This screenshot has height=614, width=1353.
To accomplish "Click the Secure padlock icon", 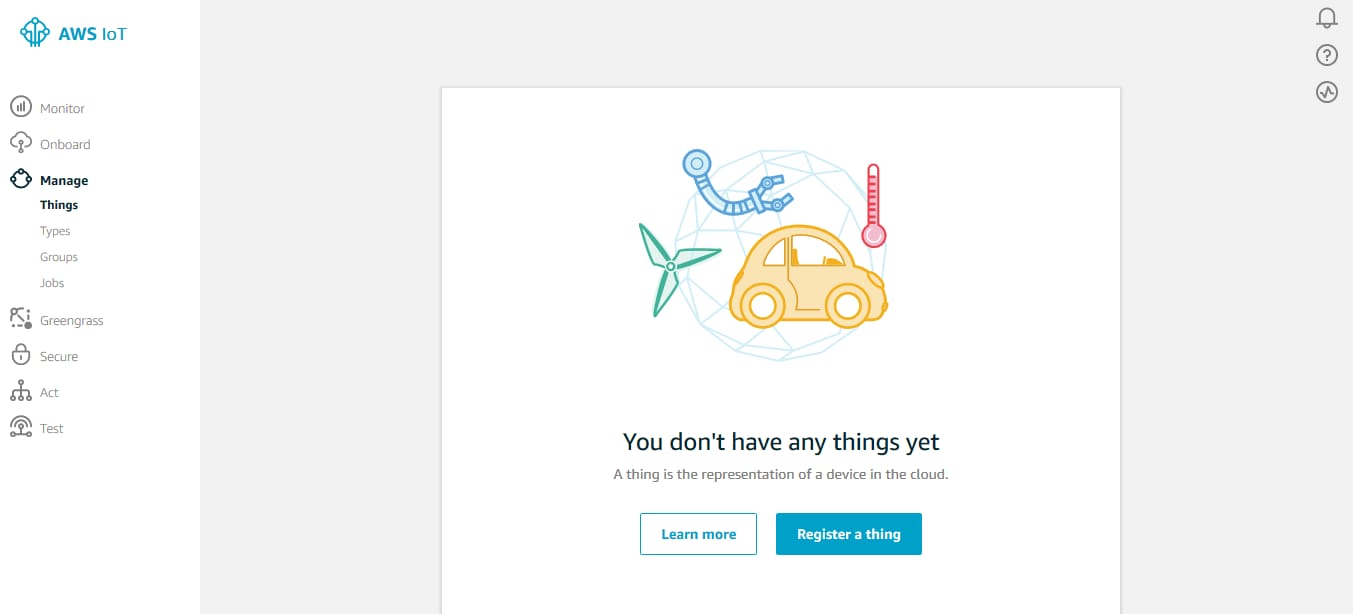I will pos(21,355).
